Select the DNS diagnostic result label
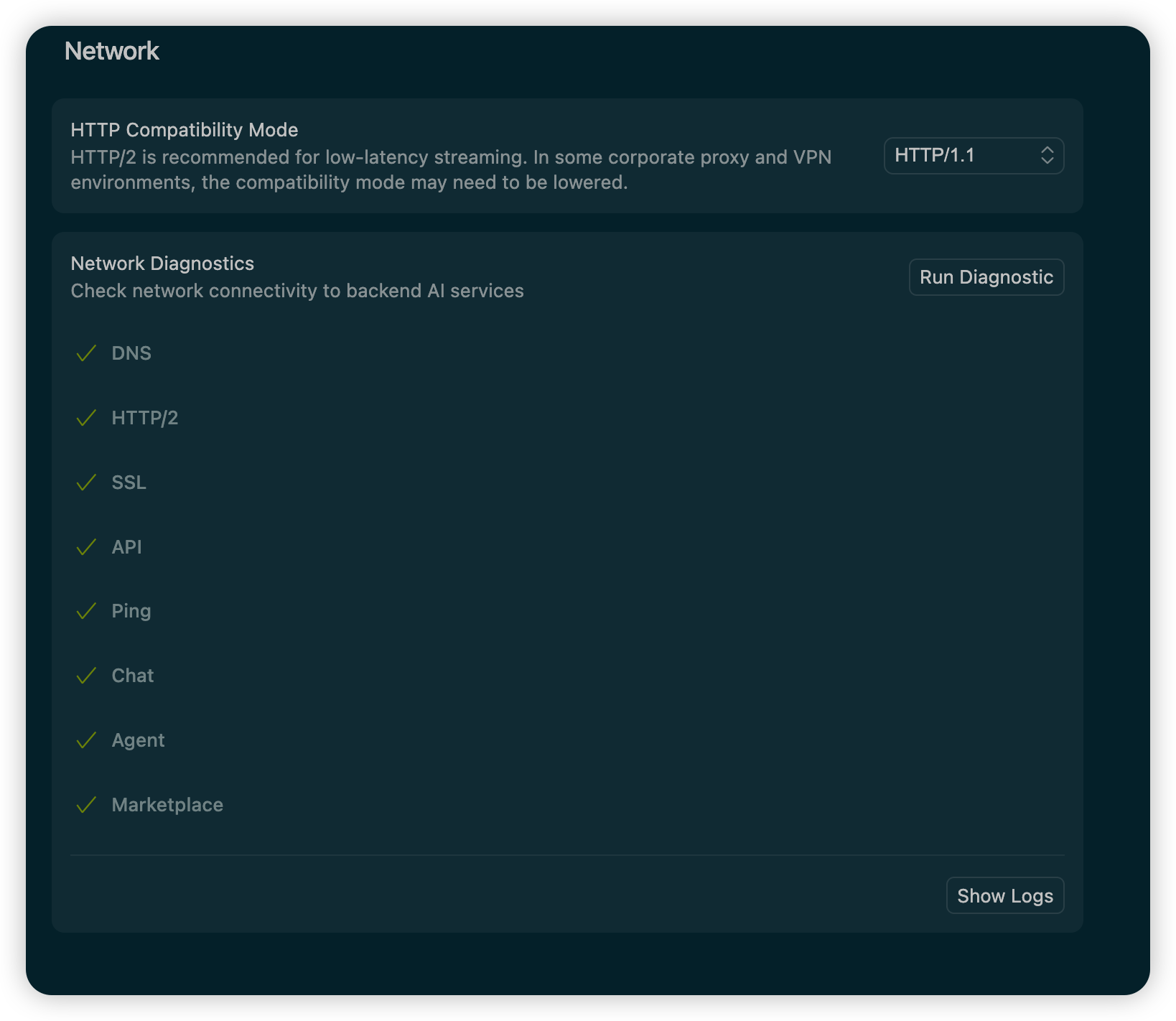 131,353
